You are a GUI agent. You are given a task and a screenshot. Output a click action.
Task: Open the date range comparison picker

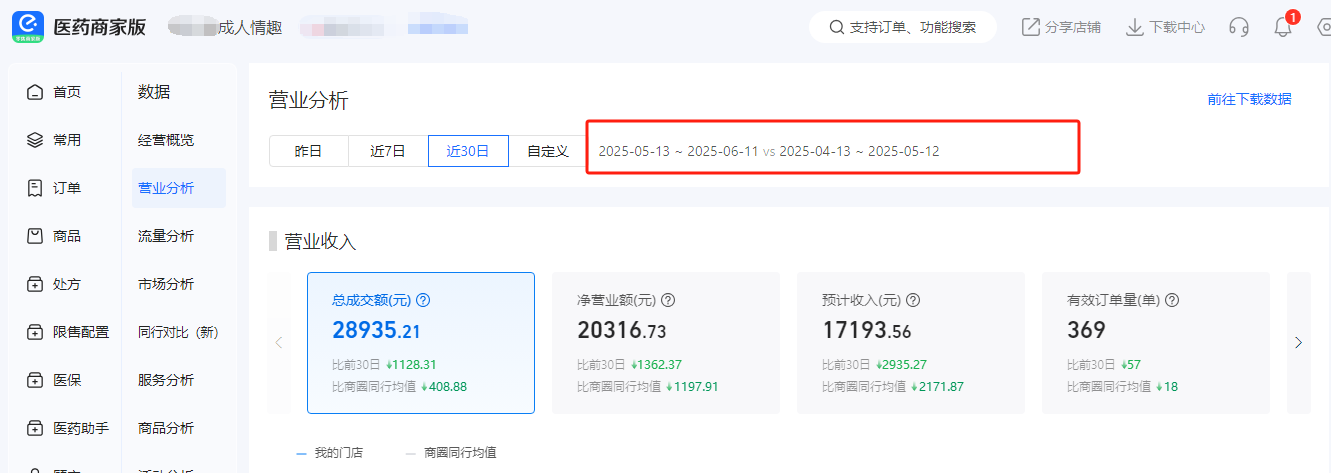768,151
